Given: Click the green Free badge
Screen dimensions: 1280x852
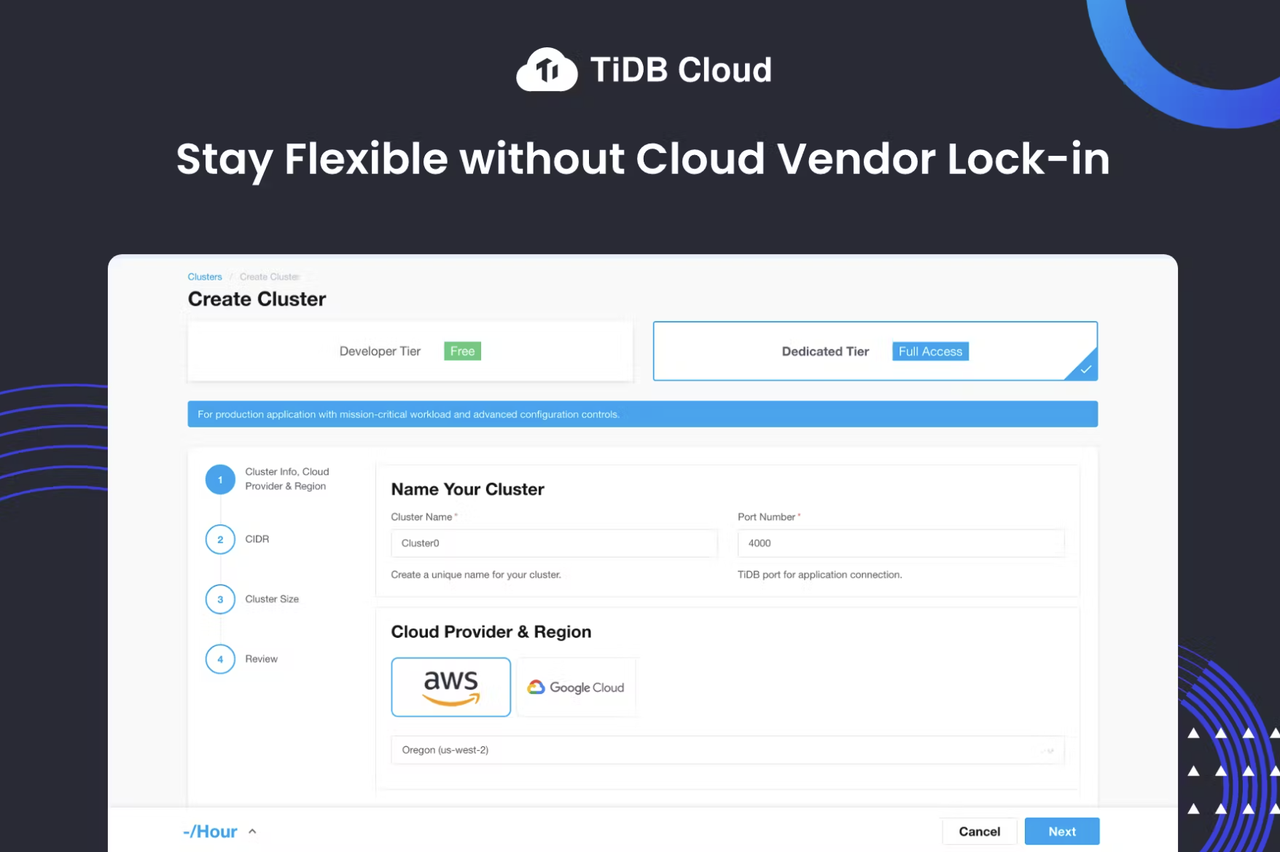Looking at the screenshot, I should click(462, 351).
